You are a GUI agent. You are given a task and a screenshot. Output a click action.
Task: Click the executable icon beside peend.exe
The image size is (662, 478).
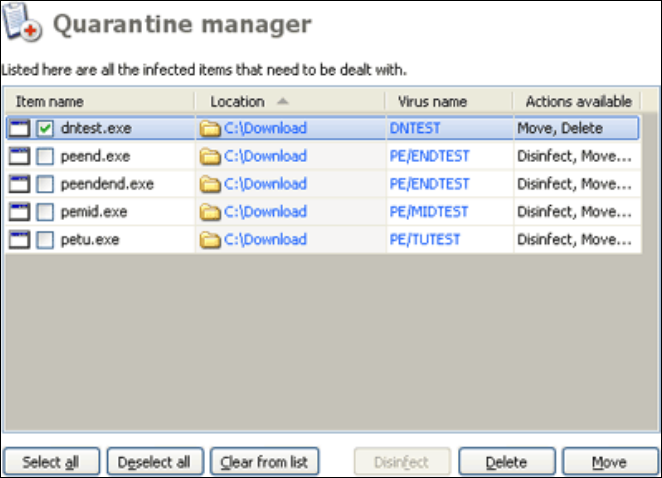tap(20, 156)
